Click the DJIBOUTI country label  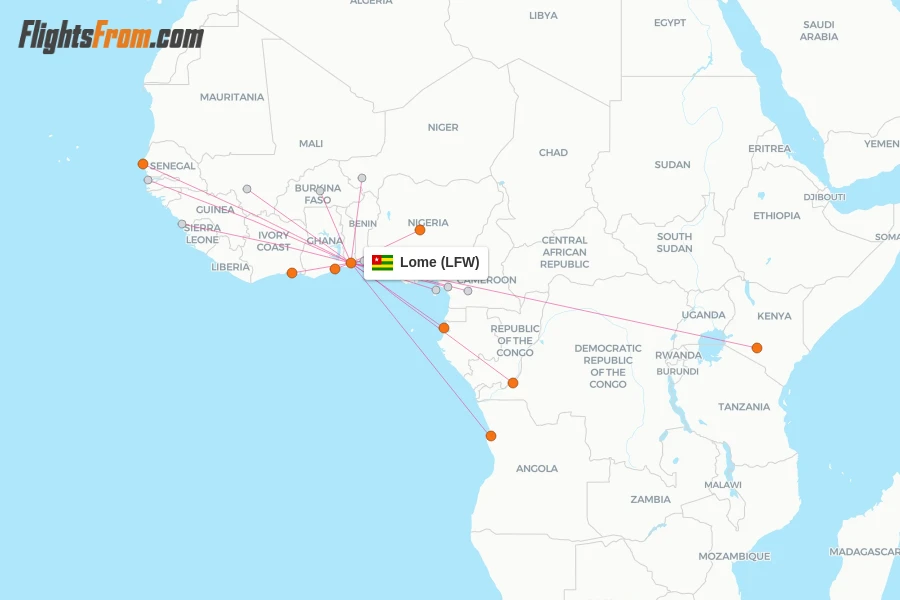click(x=824, y=197)
